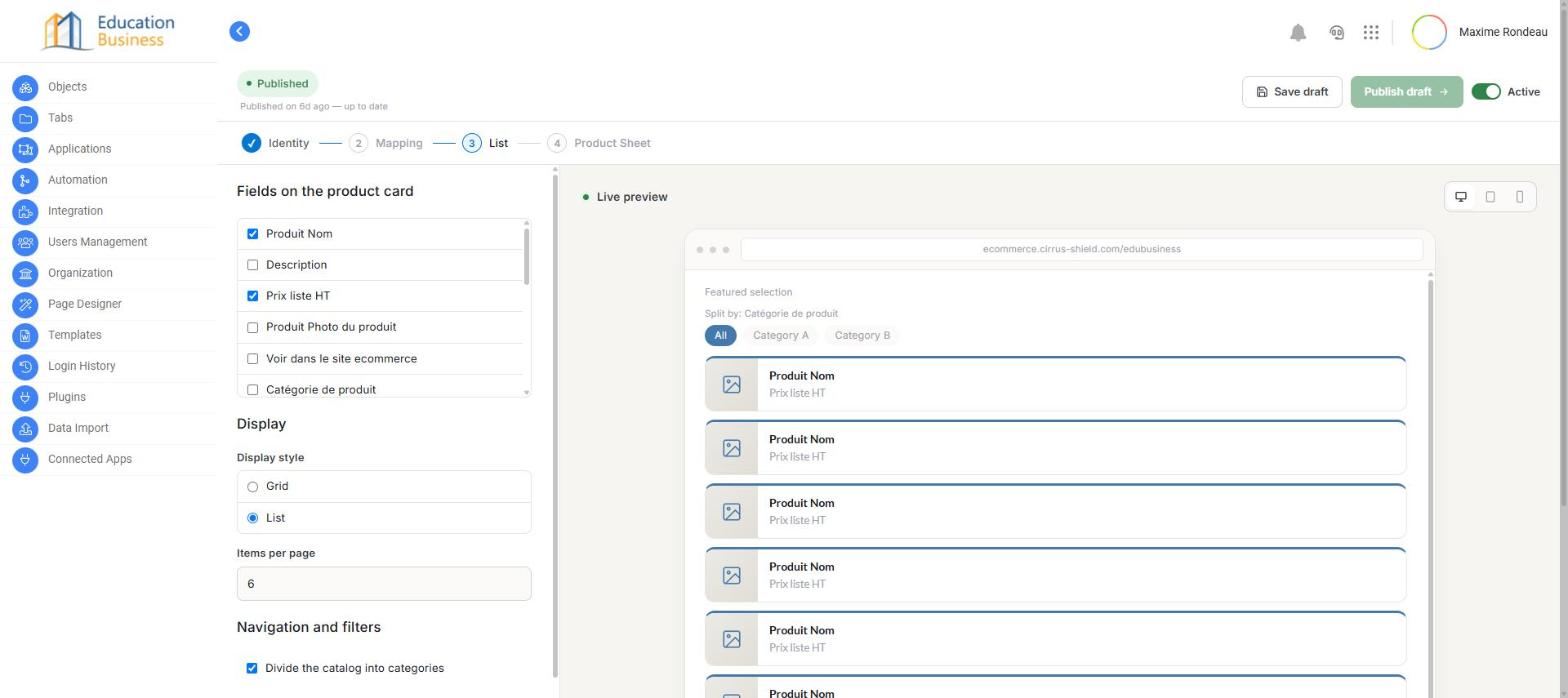1568x698 pixels.
Task: Open the Plugins plug icon
Action: [x=25, y=398]
